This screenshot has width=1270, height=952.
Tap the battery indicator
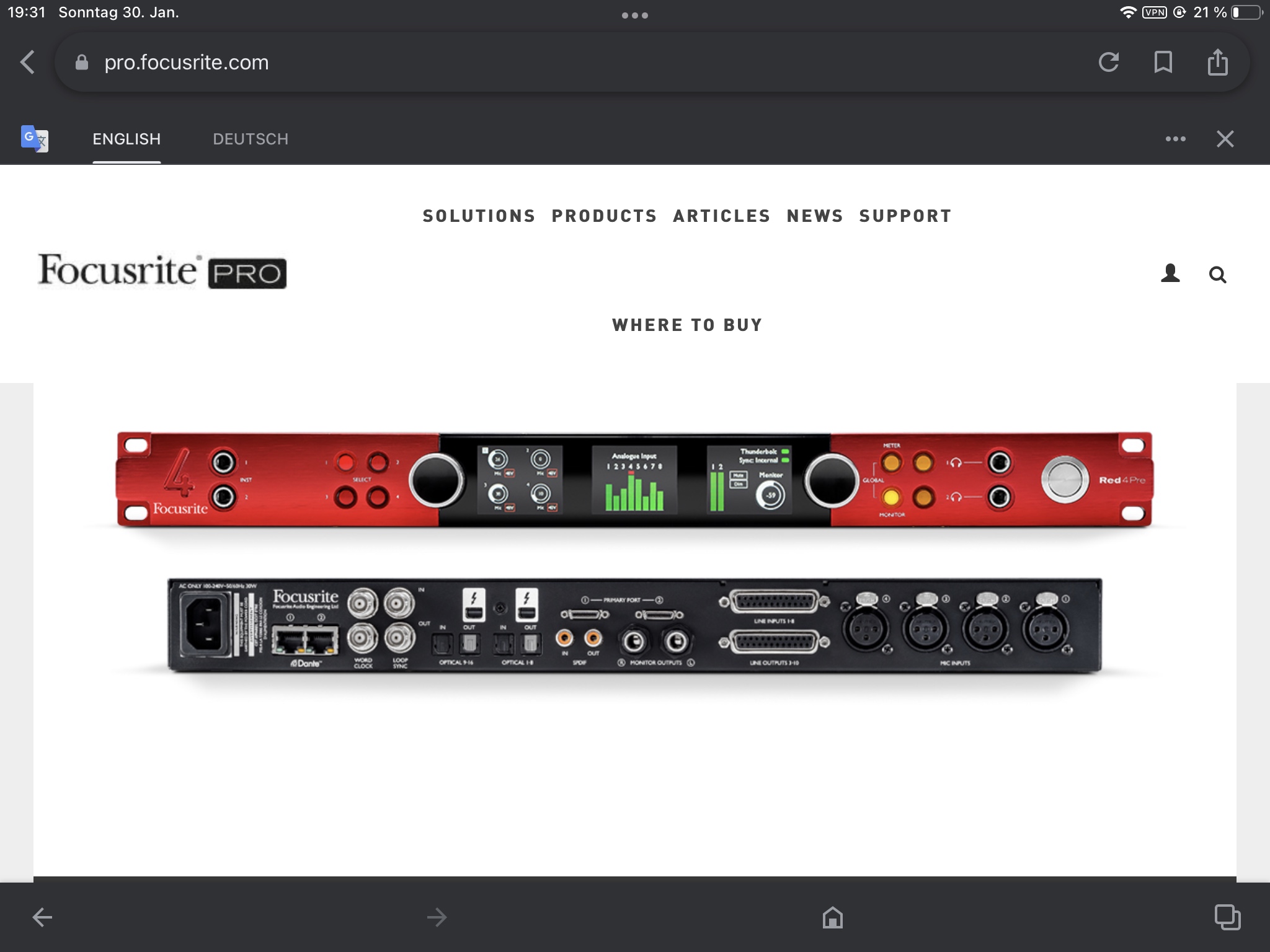tap(1246, 12)
